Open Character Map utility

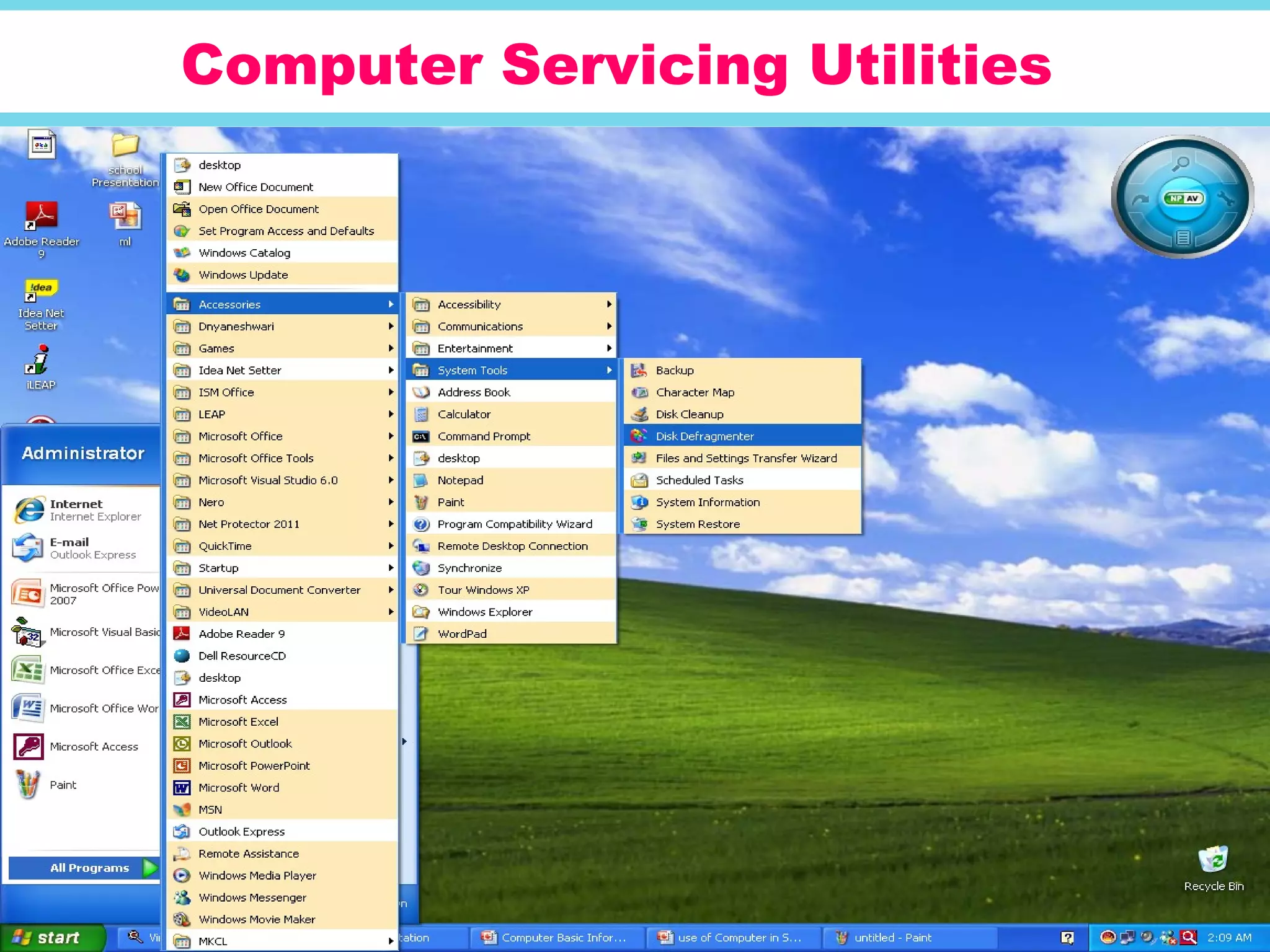(742, 392)
